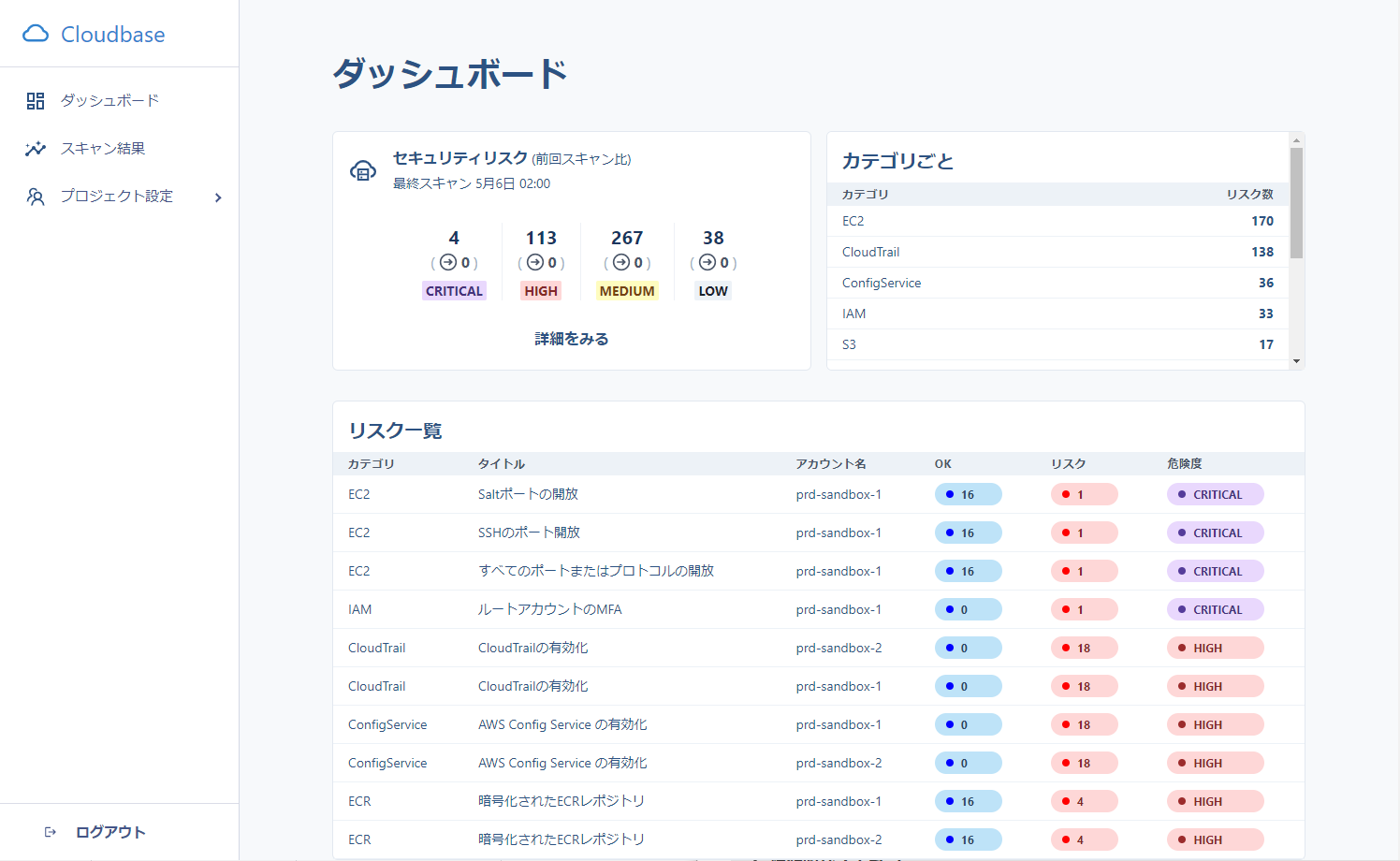Click AWS Config Service の有効化 title for prd-sandbox-2
This screenshot has height=861, width=1400.
562,763
